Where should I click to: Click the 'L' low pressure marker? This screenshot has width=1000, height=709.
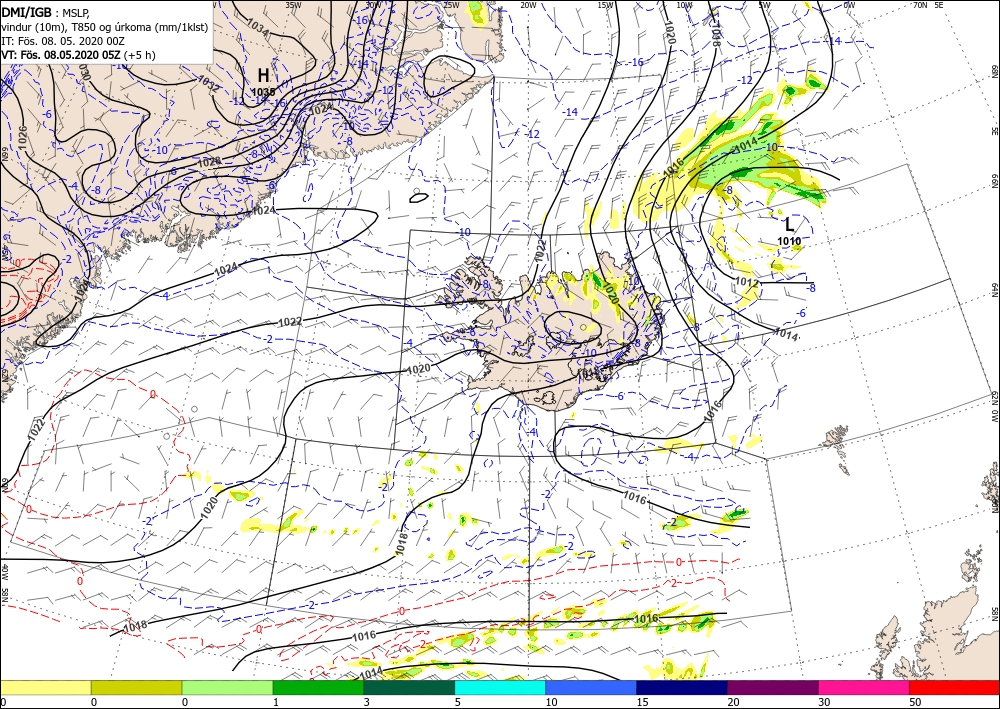(x=790, y=224)
